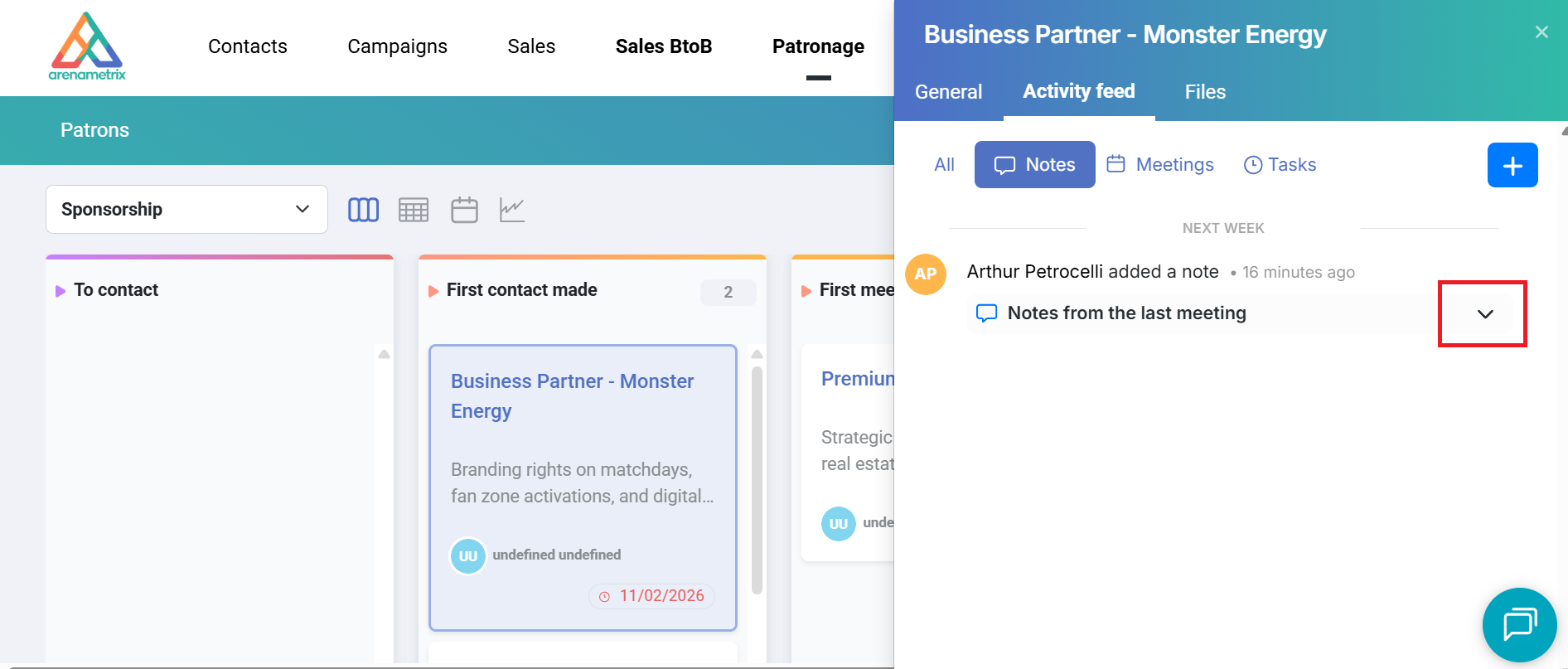
Task: Switch to table list view icon
Action: [x=414, y=210]
